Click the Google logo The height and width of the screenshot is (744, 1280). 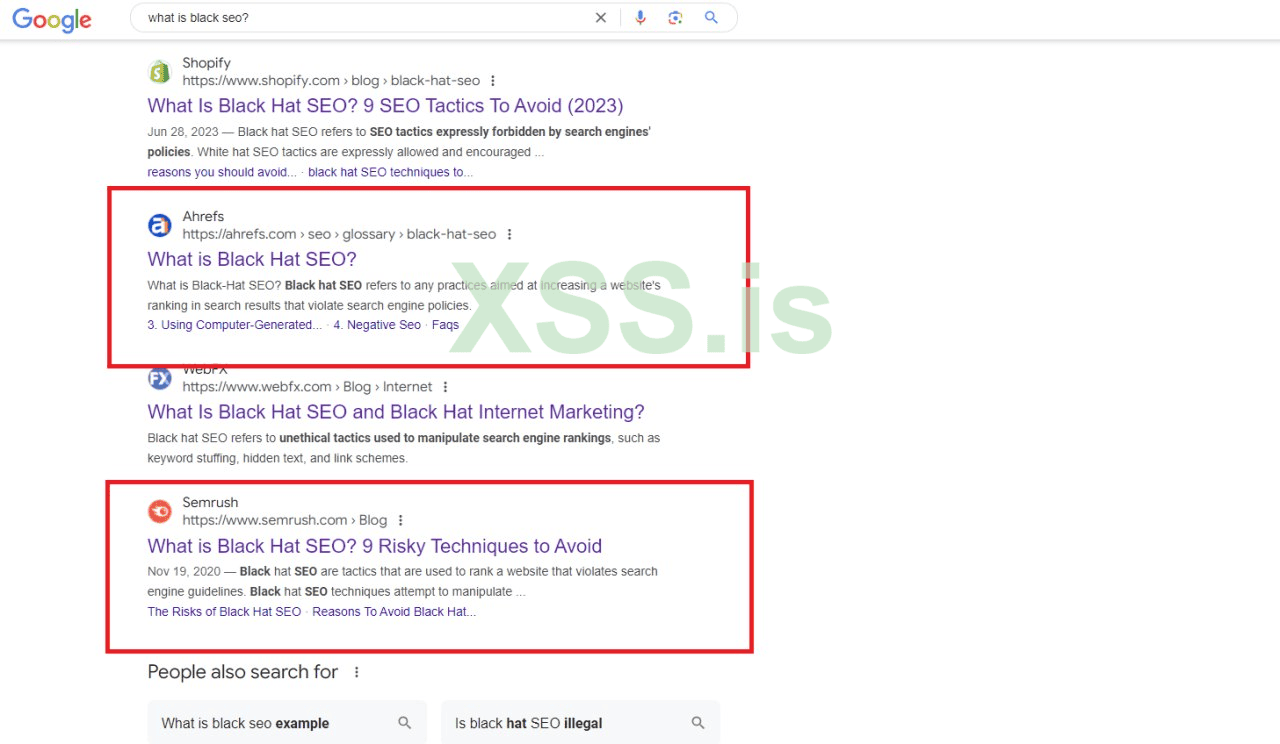[x=52, y=19]
